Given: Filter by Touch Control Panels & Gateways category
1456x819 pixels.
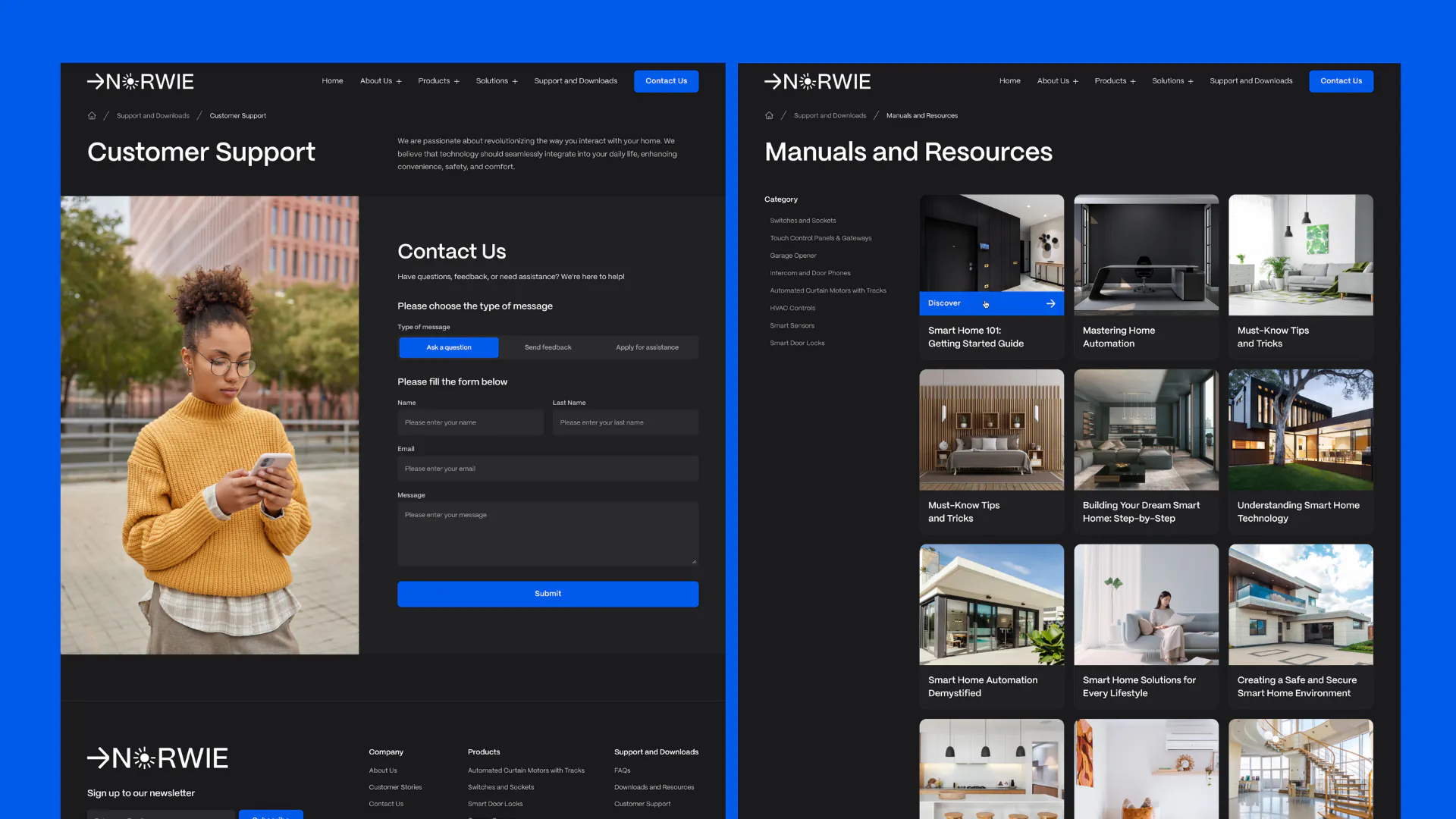Looking at the screenshot, I should pos(821,238).
